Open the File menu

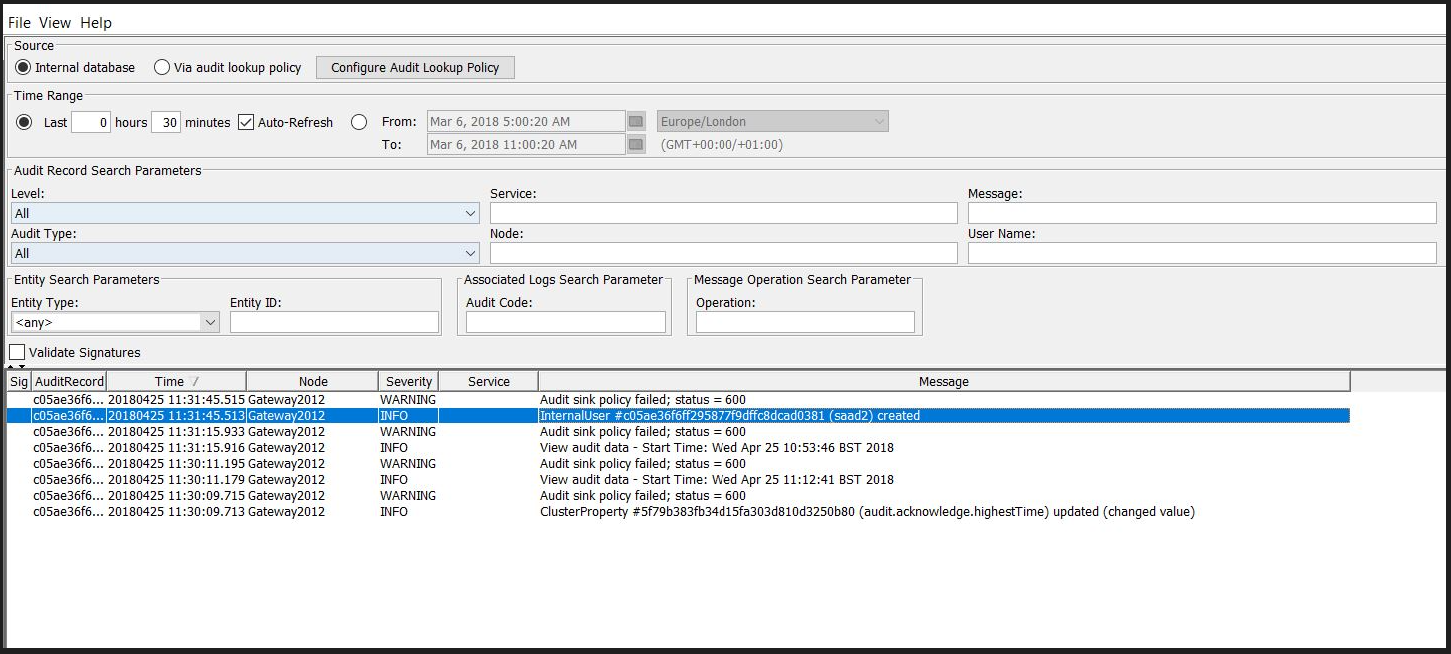click(x=19, y=22)
